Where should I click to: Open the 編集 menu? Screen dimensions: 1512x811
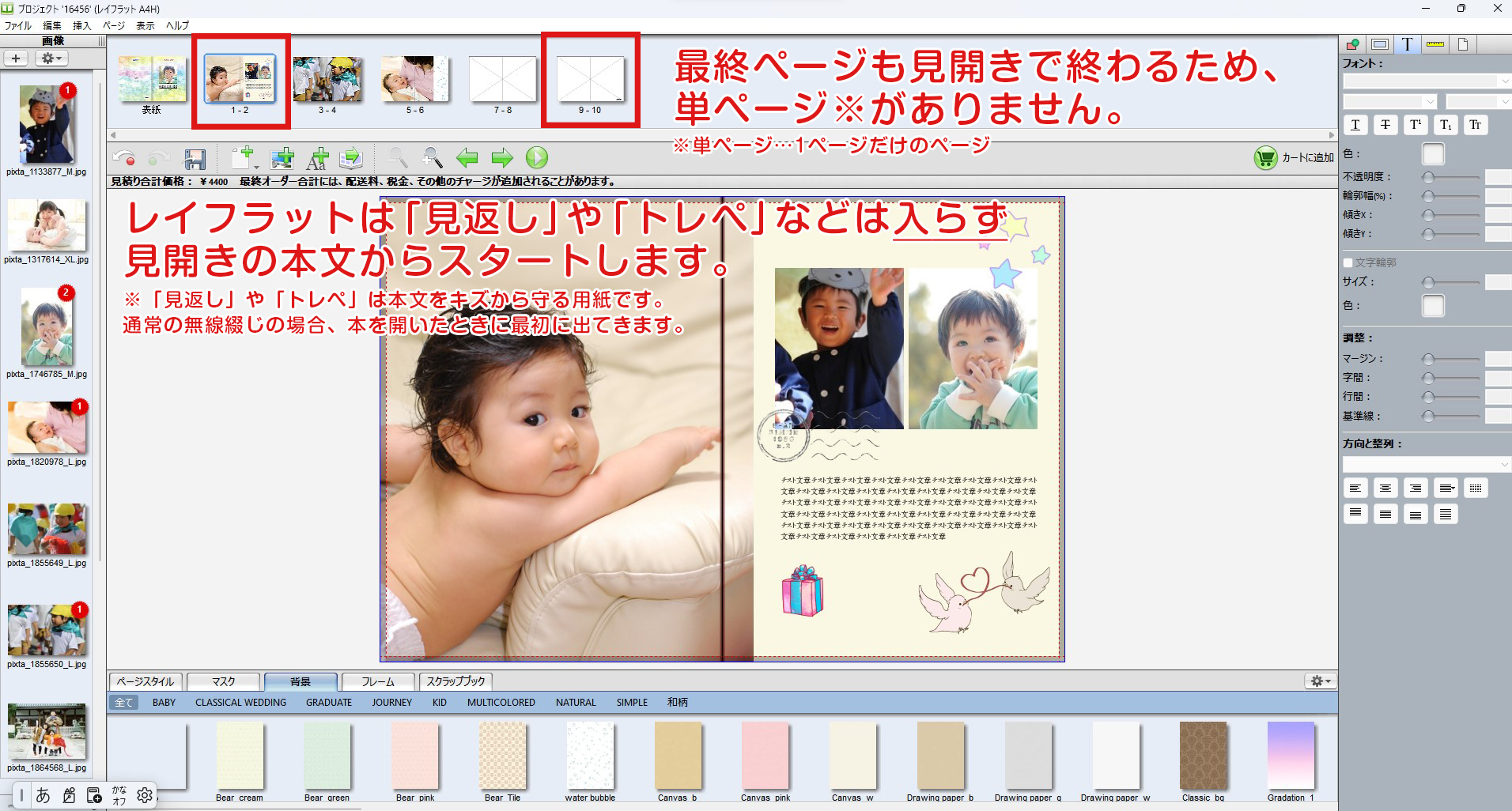(x=52, y=26)
